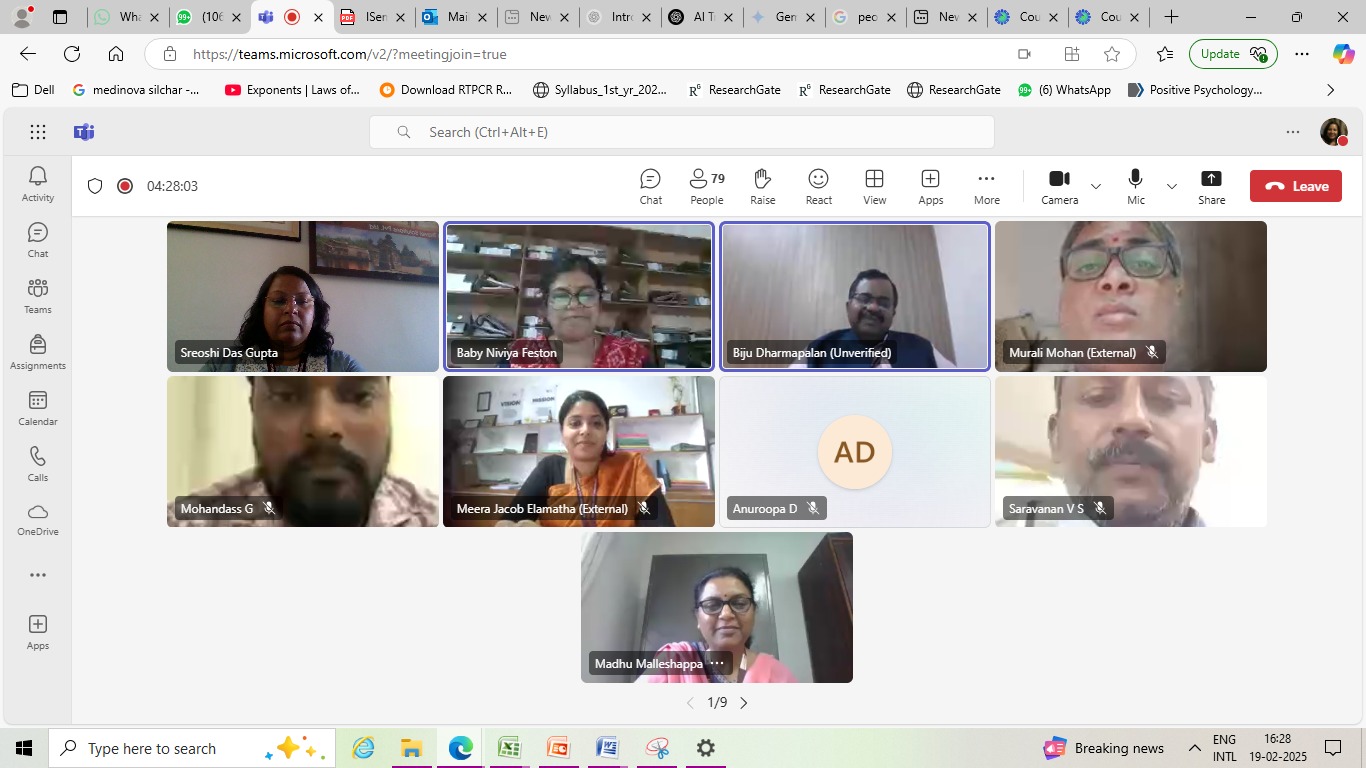Open the Dell bookmark folder
The image size is (1366, 768).
[33, 90]
